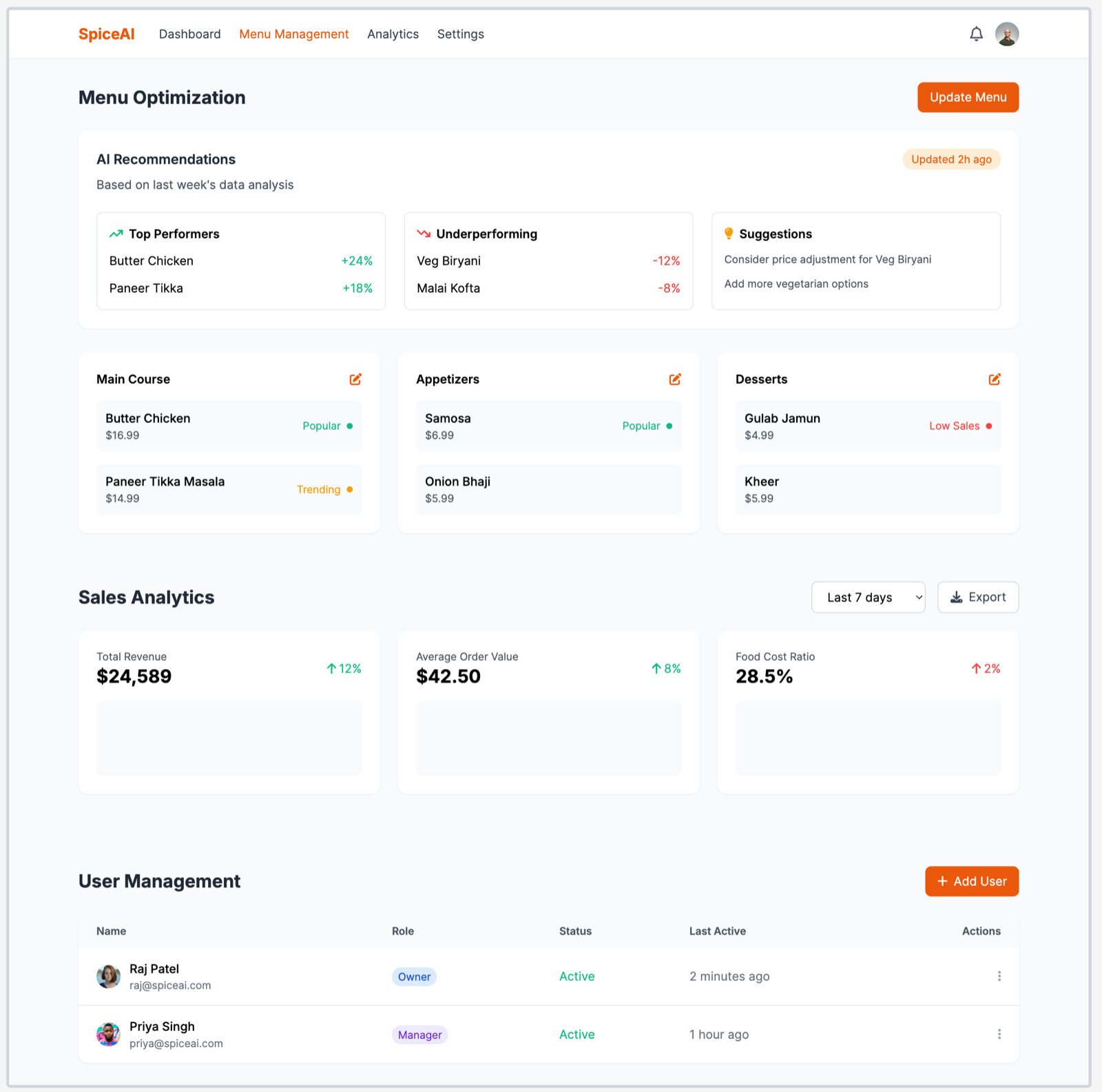1102x1092 pixels.
Task: Select the Gulab Jamun menu item
Action: [x=868, y=426]
